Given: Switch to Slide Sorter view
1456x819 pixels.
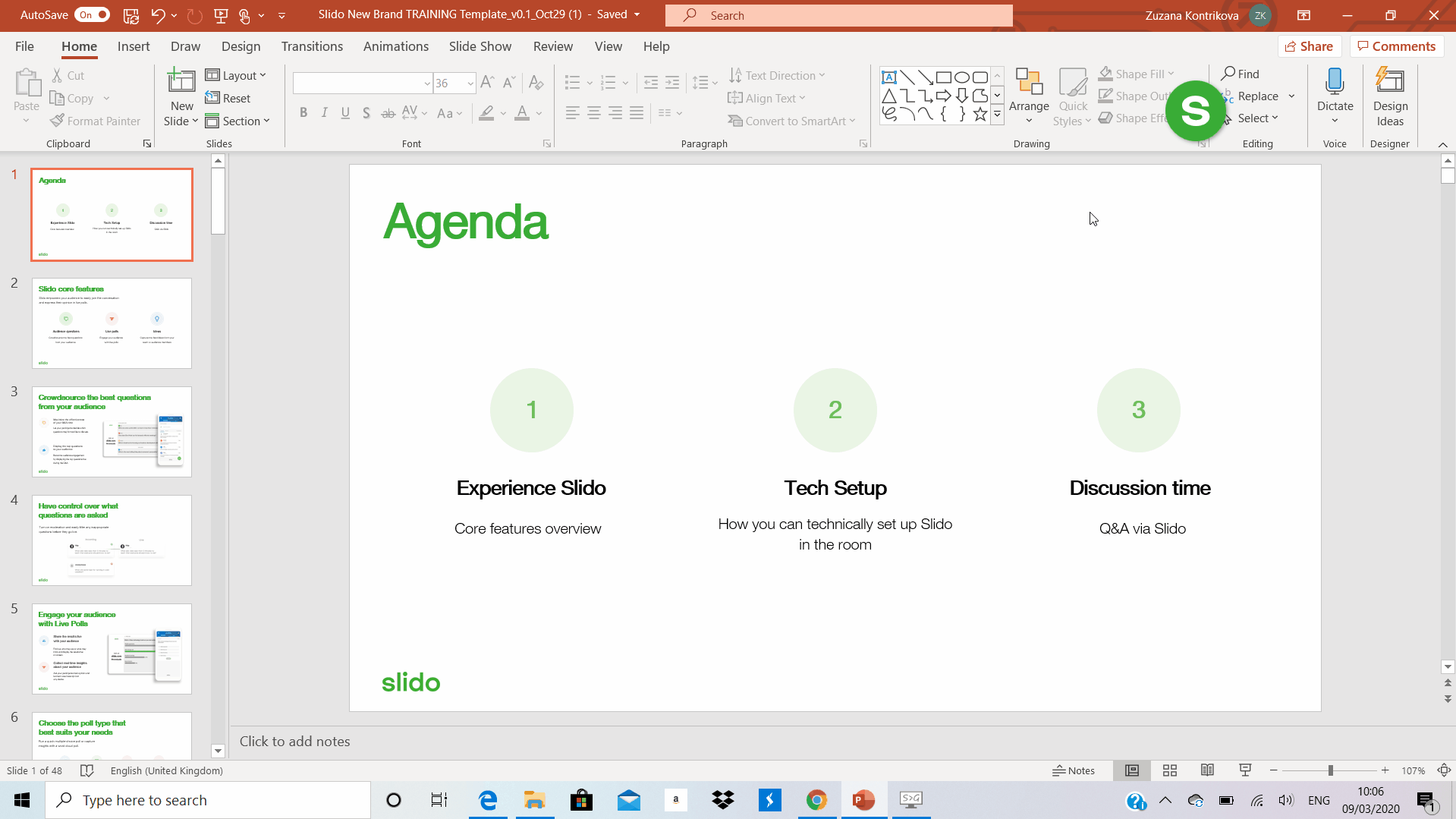Looking at the screenshot, I should tap(1170, 770).
